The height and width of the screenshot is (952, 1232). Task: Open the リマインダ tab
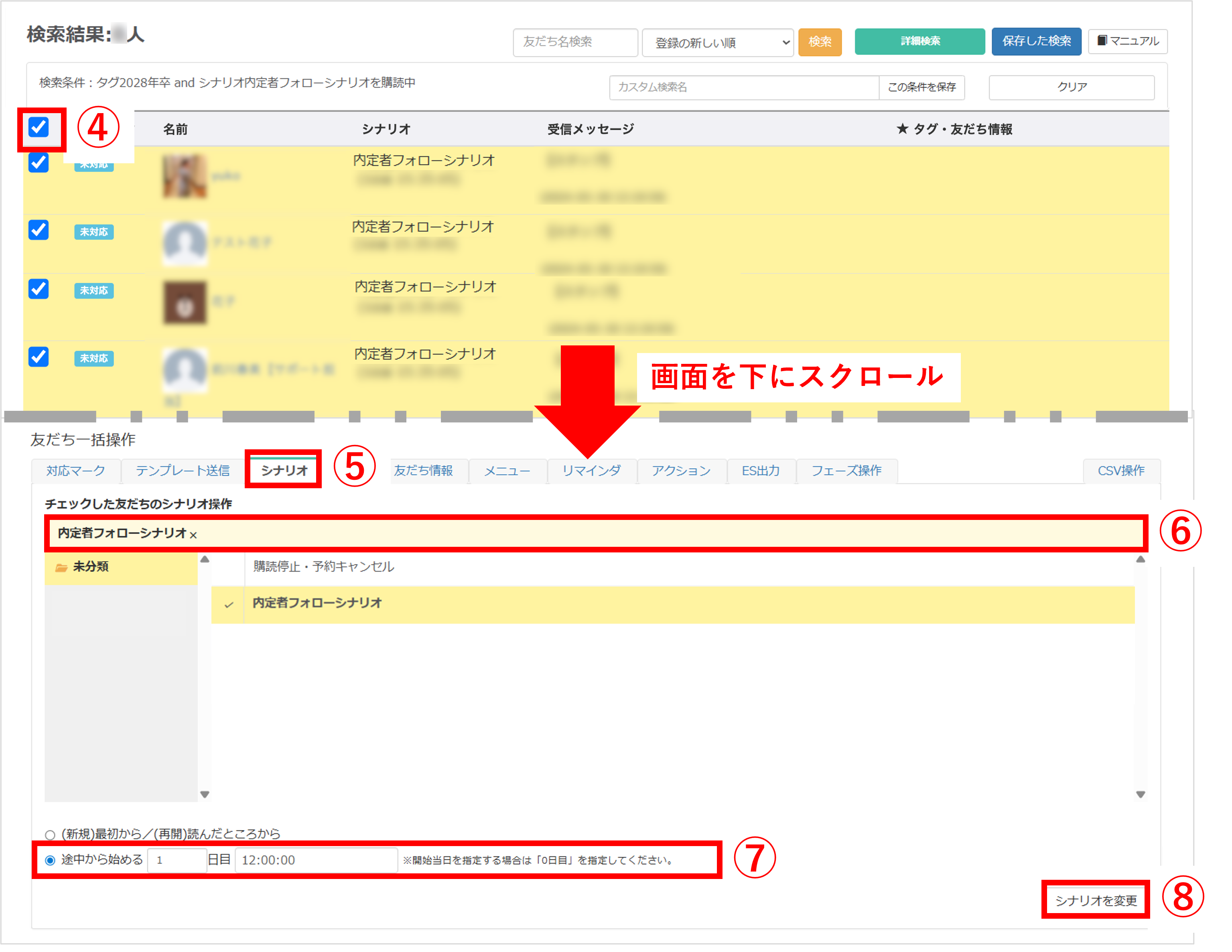591,471
